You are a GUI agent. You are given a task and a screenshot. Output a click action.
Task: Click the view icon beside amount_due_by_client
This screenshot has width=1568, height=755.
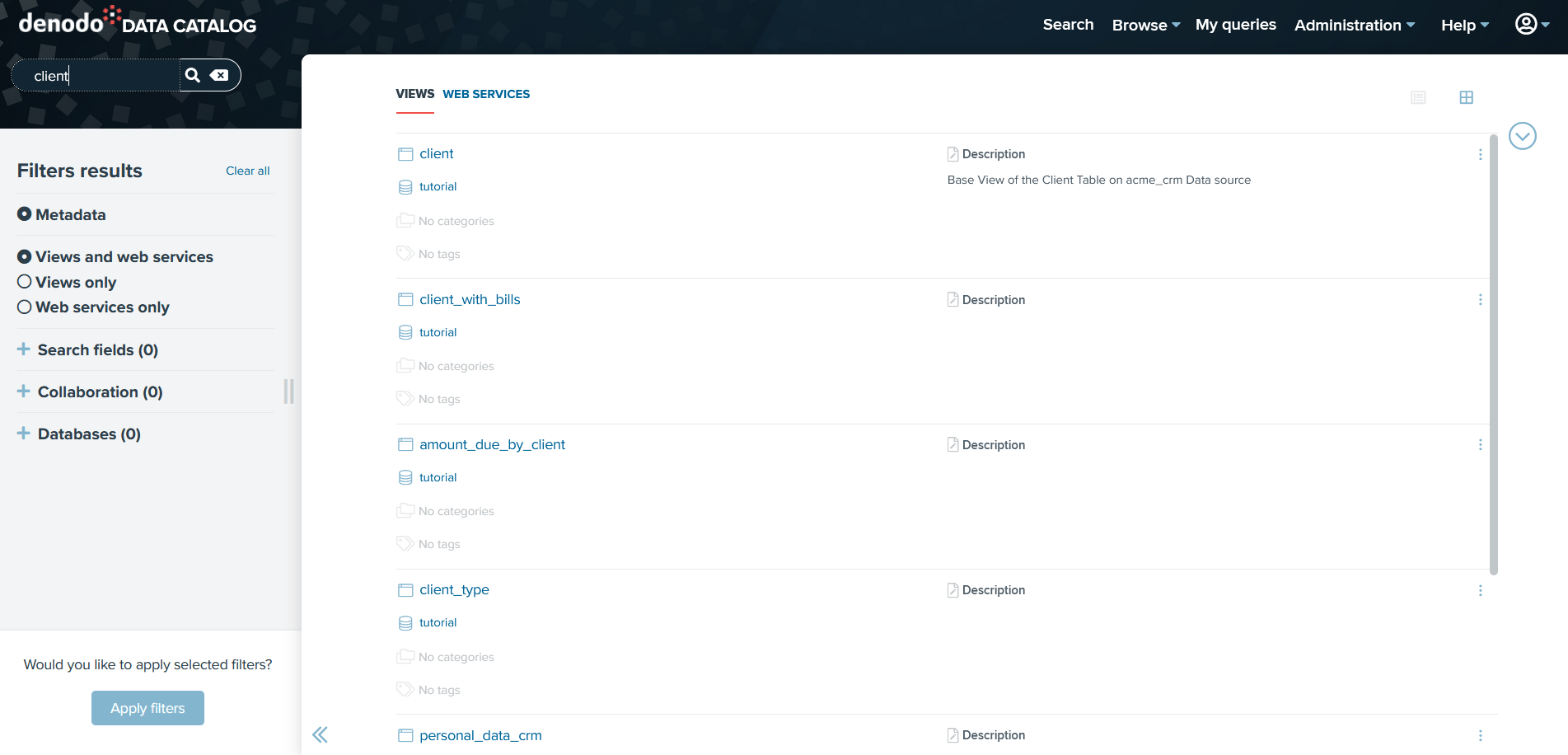pyautogui.click(x=405, y=444)
